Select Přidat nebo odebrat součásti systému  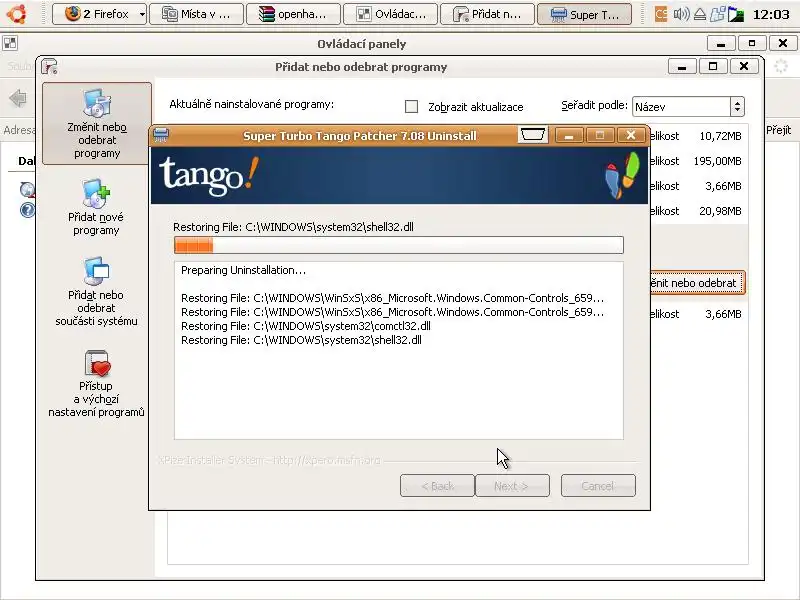click(96, 292)
